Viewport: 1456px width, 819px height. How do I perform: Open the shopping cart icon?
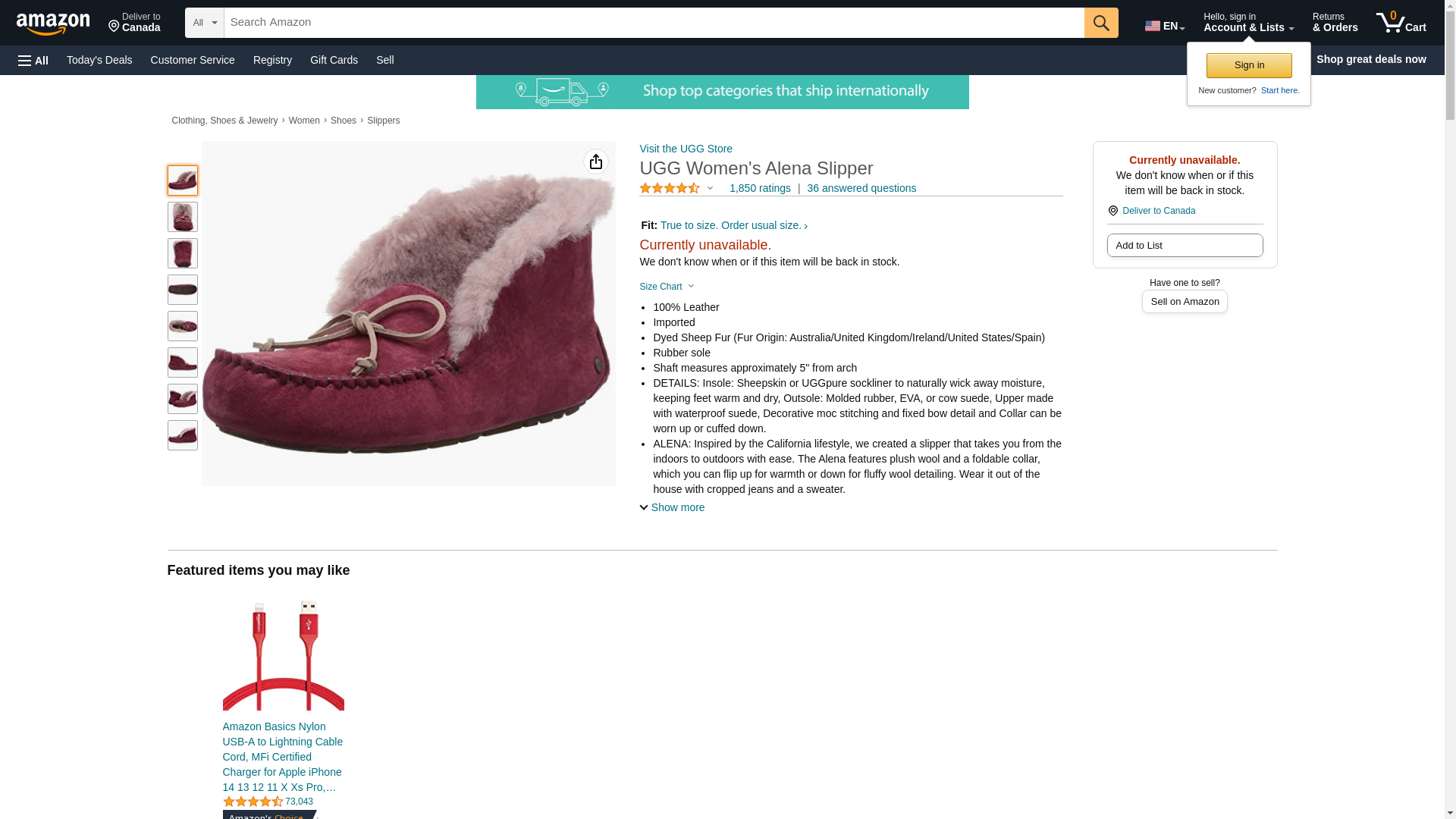point(1401,23)
